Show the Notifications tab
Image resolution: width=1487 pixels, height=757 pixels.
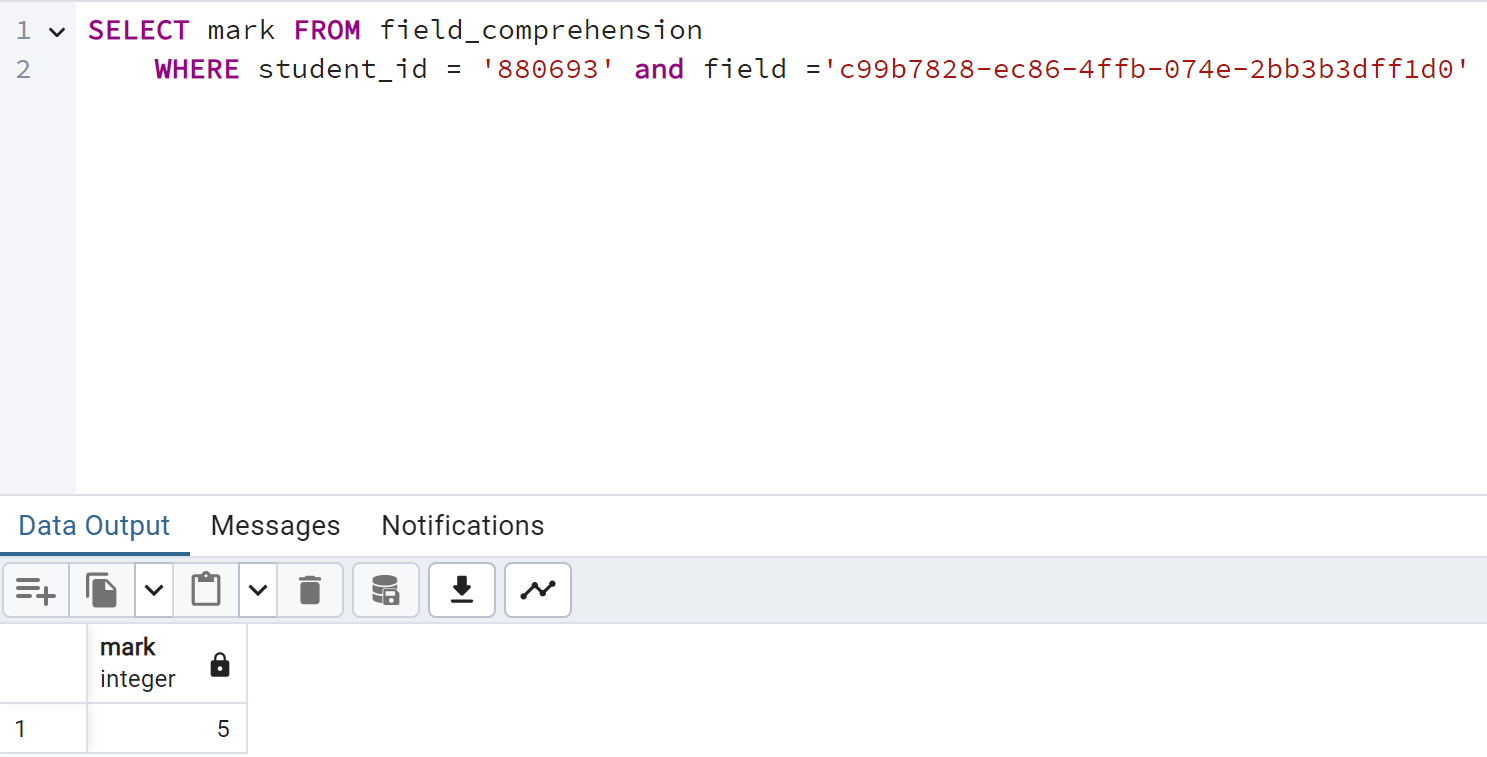(462, 526)
